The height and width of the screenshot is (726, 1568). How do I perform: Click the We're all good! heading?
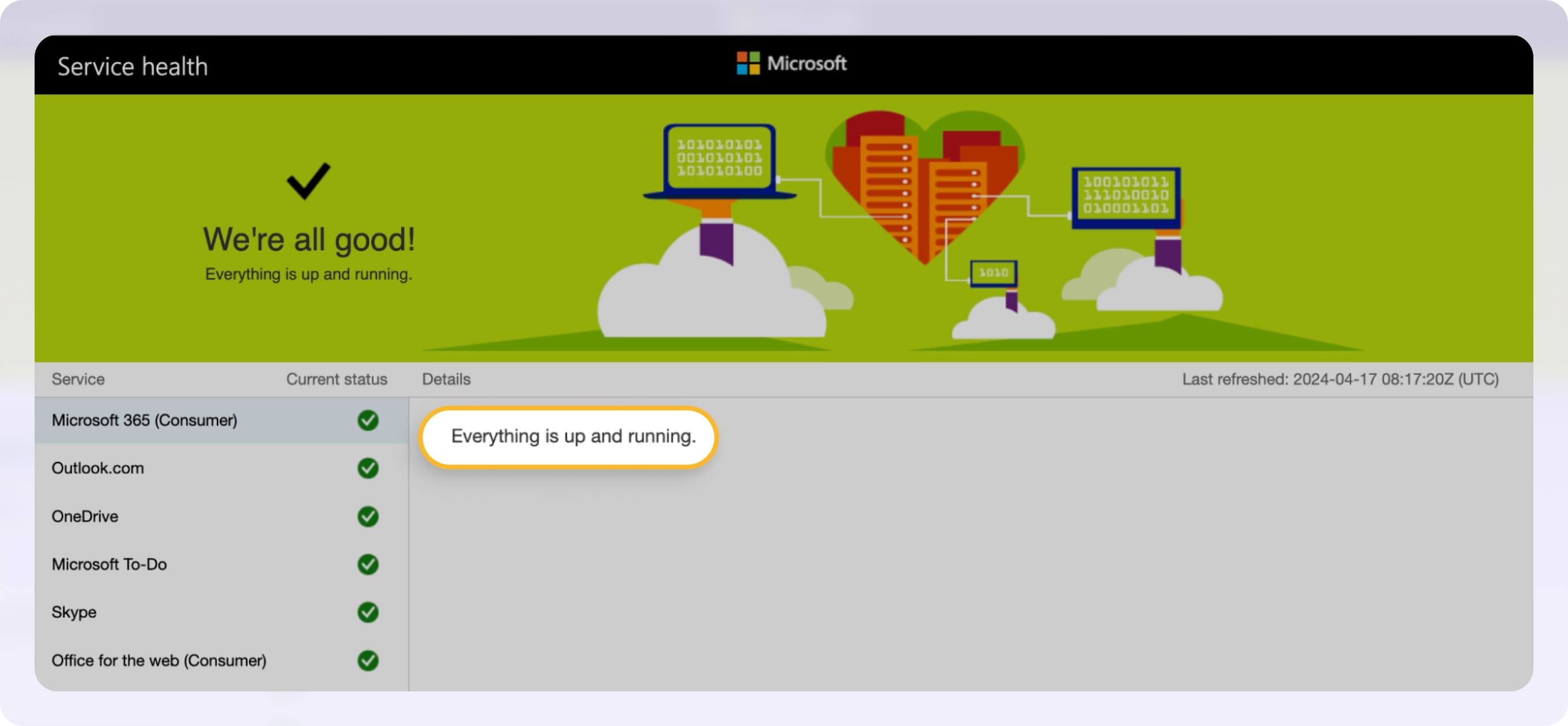[x=308, y=239]
